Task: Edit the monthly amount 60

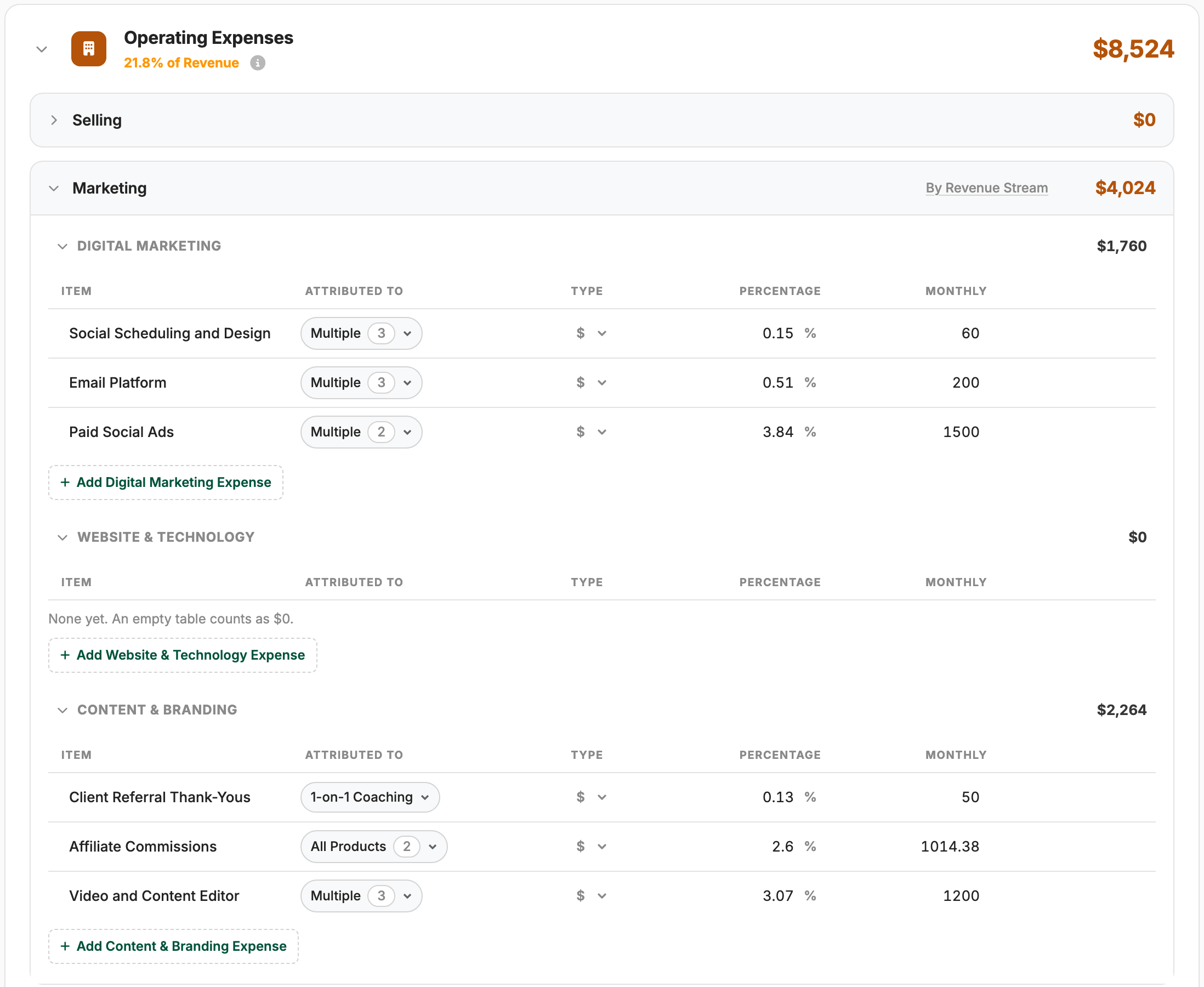Action: pyautogui.click(x=970, y=333)
